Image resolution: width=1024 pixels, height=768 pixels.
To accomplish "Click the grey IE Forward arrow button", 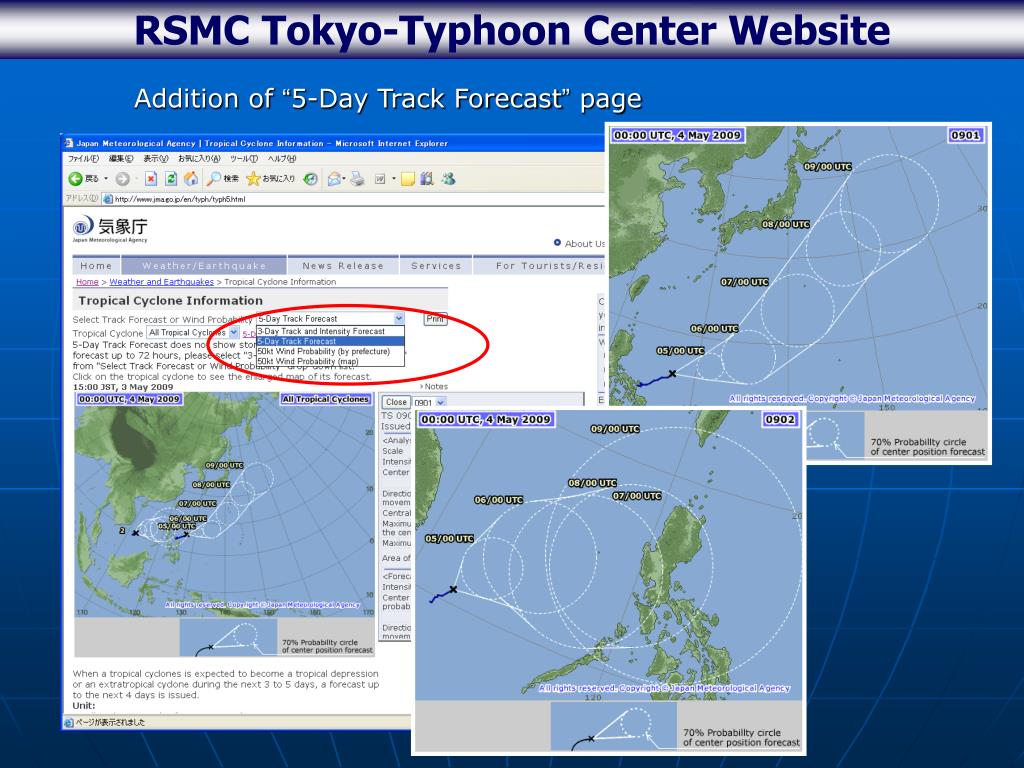I will click(x=122, y=178).
